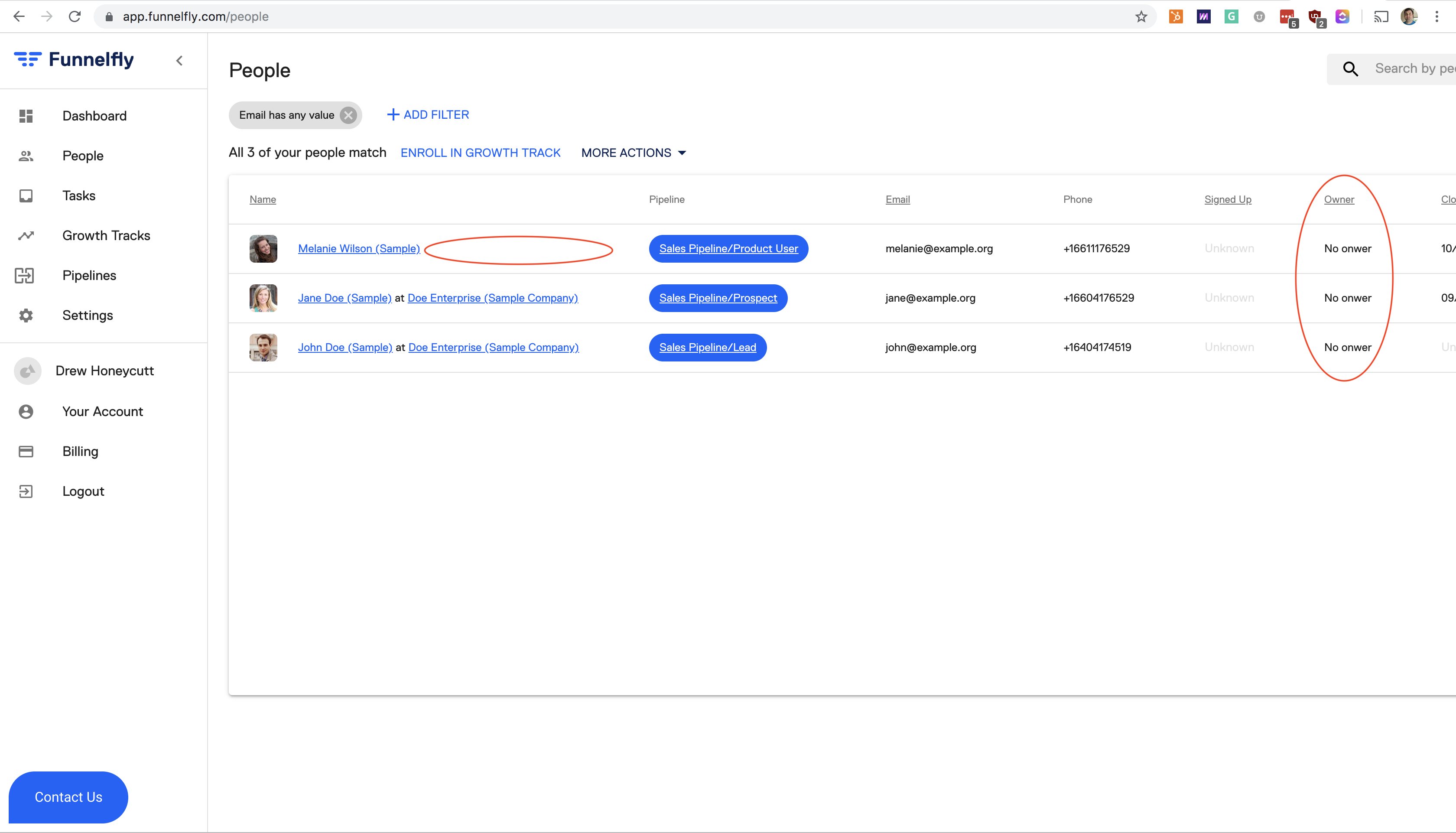1456x833 pixels.
Task: Click the Settings gear icon
Action: (26, 315)
